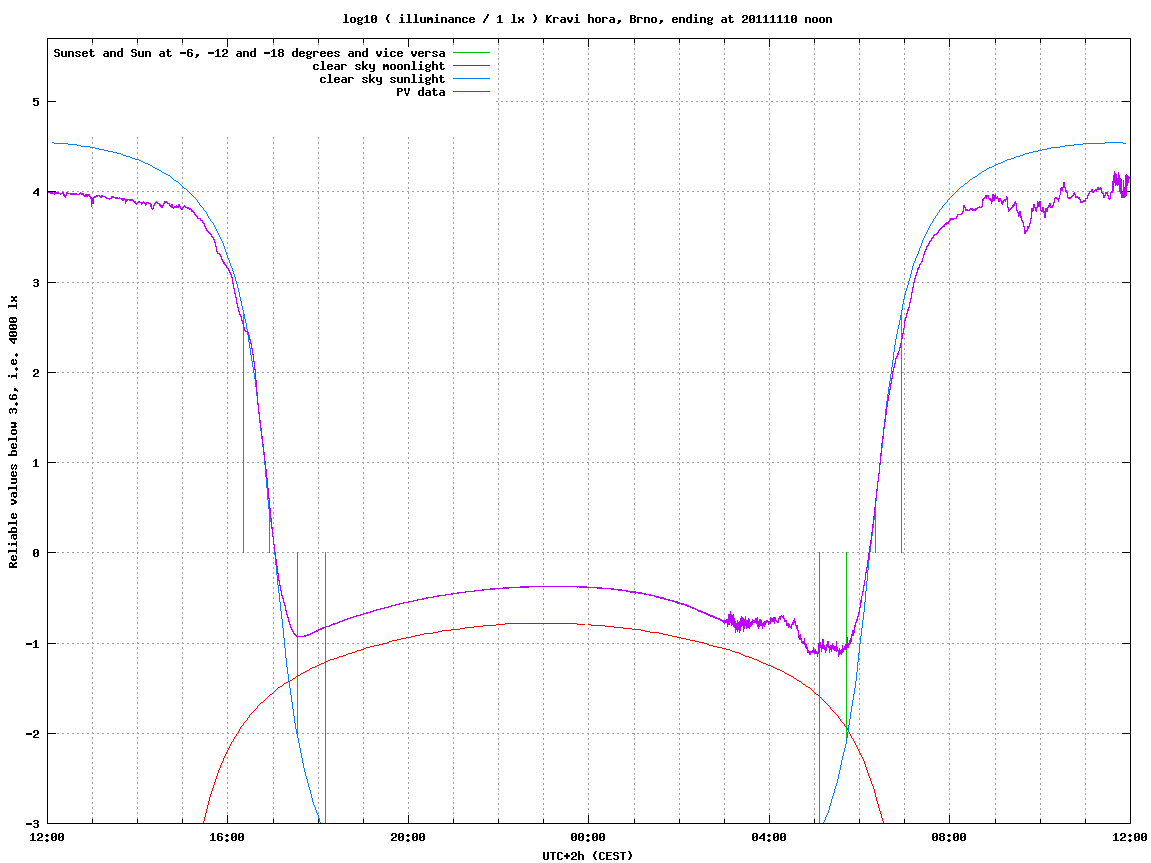Click x-axis tick label 20:00
This screenshot has width=1151, height=863.
click(408, 837)
